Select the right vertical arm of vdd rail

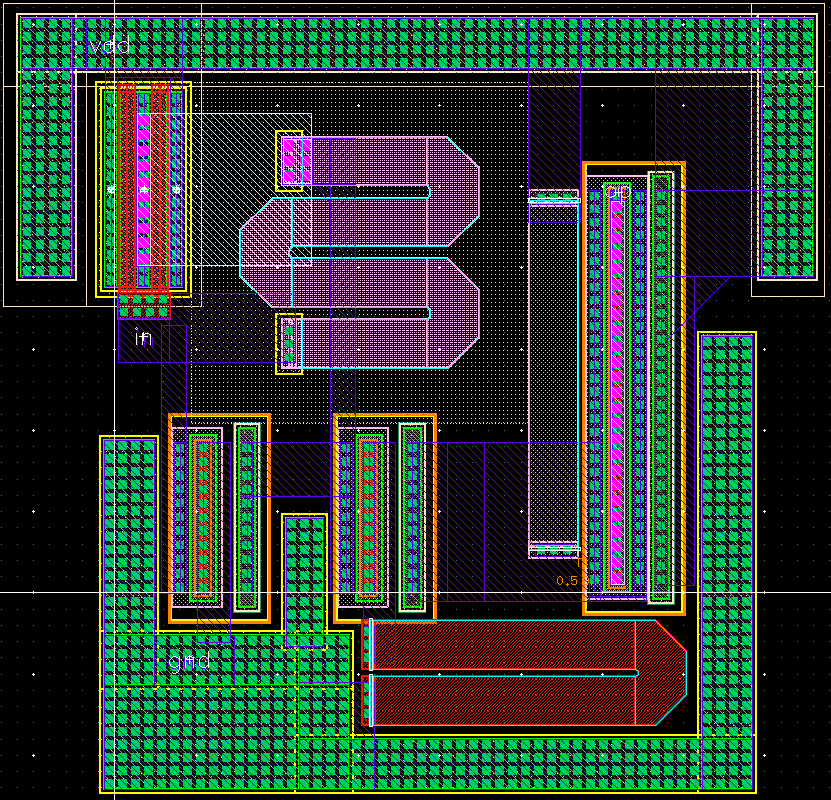coord(787,172)
